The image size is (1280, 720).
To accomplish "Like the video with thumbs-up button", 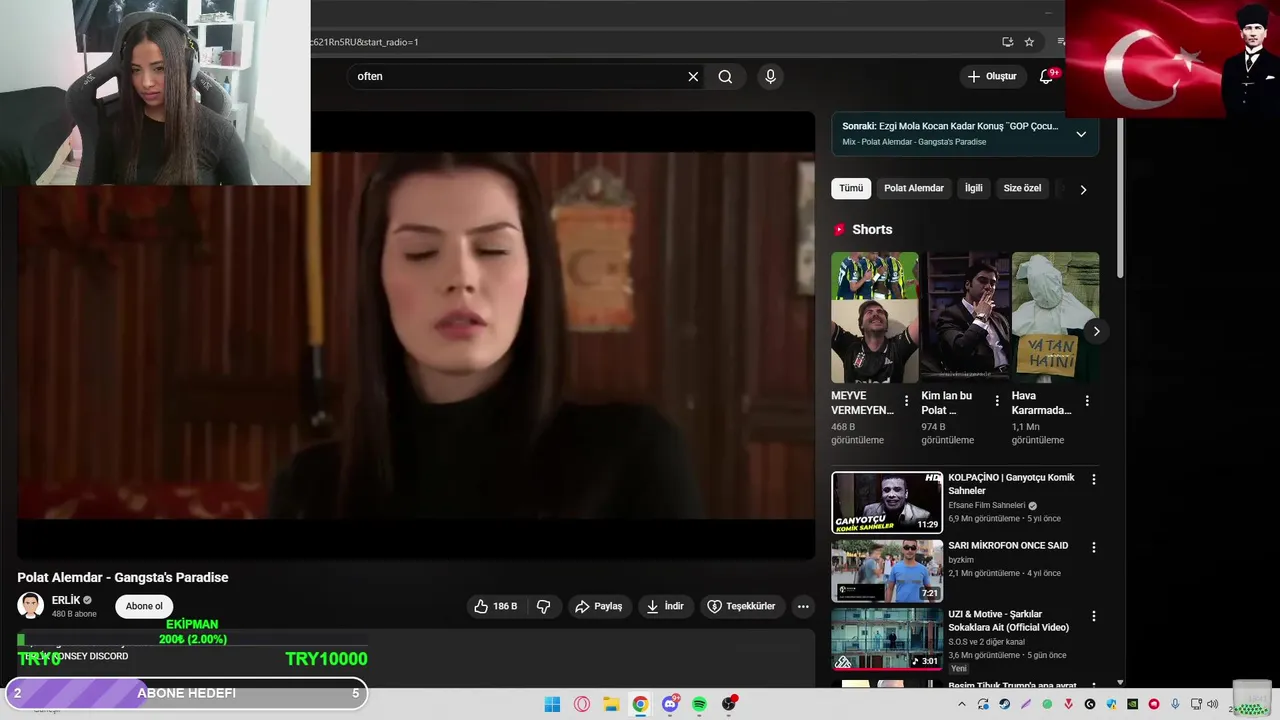I will [495, 606].
